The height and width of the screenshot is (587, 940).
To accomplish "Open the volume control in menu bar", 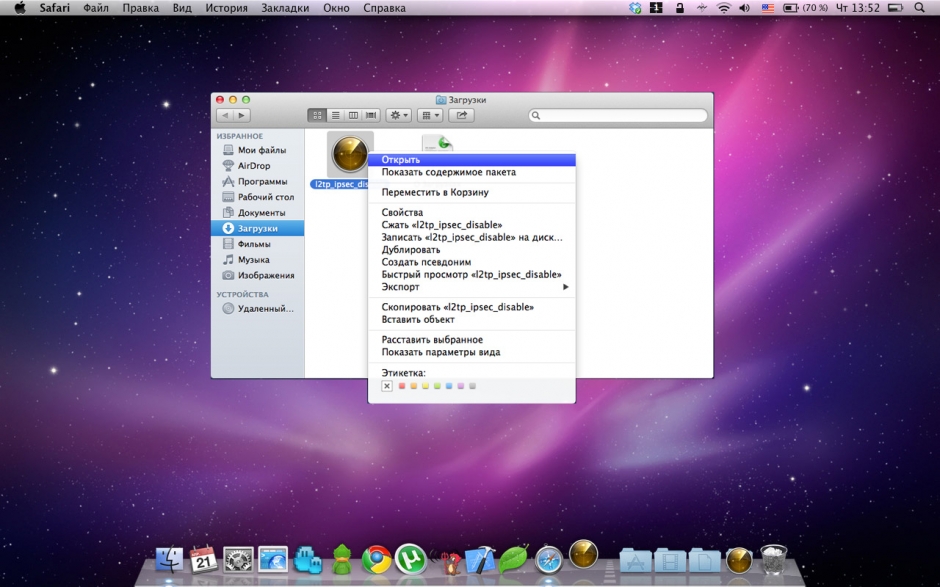I will tap(745, 8).
